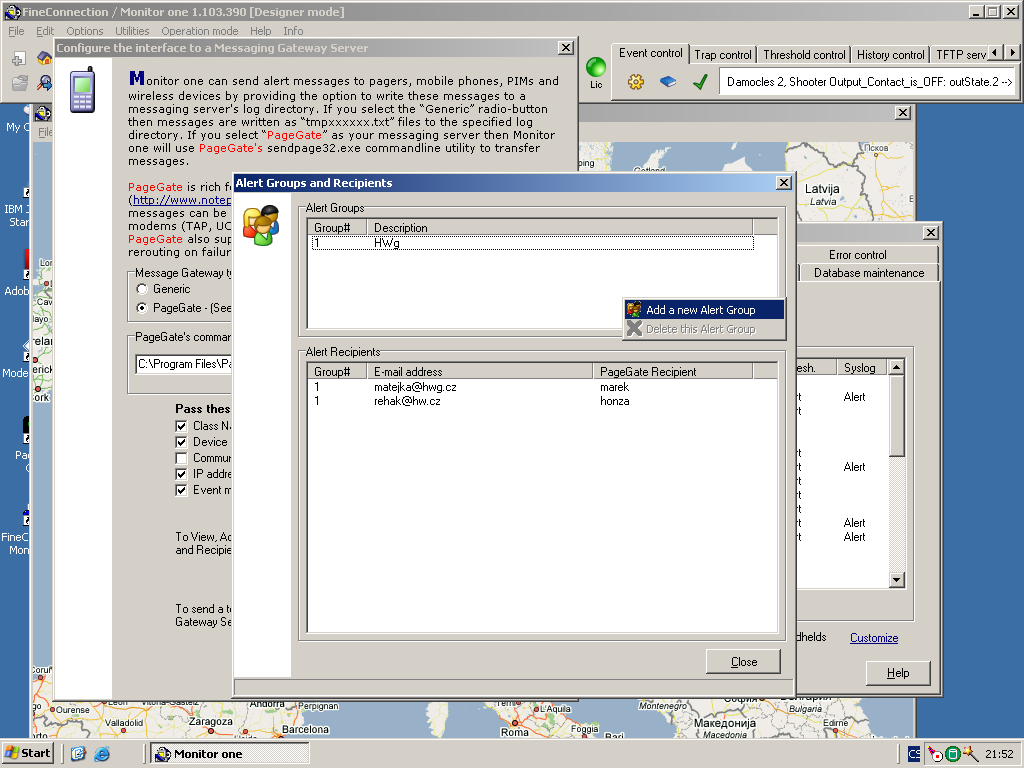Open the Operation mode menu
Image resolution: width=1024 pixels, height=768 pixels.
pyautogui.click(x=200, y=31)
